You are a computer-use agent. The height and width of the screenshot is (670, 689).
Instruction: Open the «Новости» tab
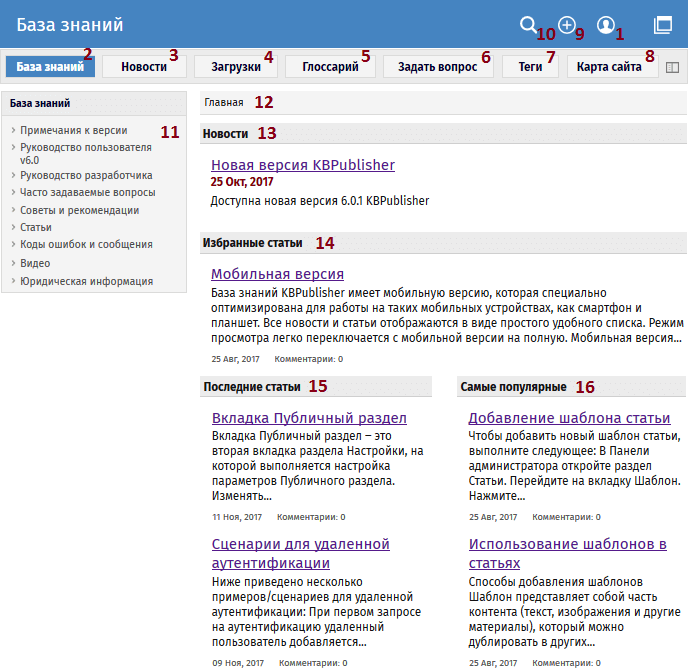pos(144,67)
